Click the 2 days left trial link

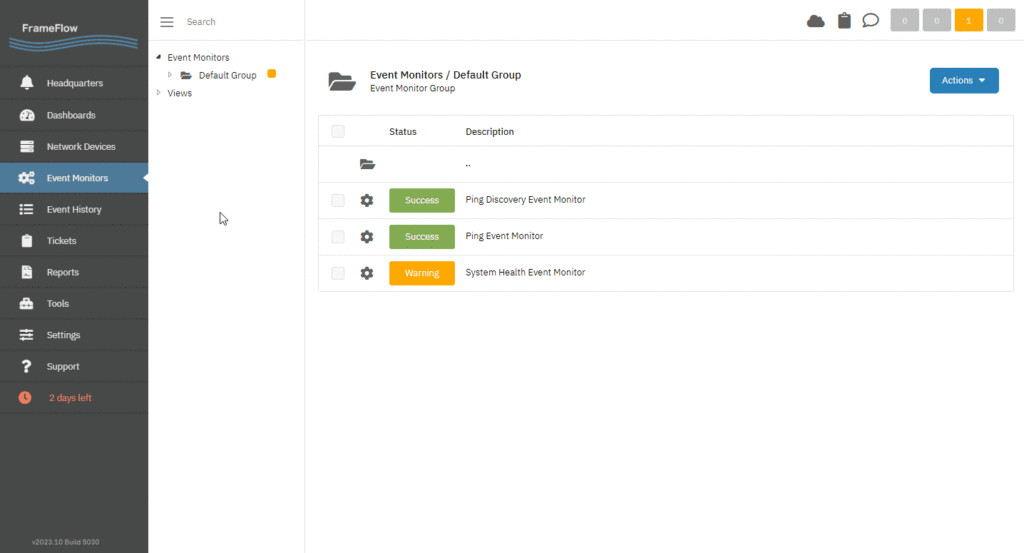[70, 398]
